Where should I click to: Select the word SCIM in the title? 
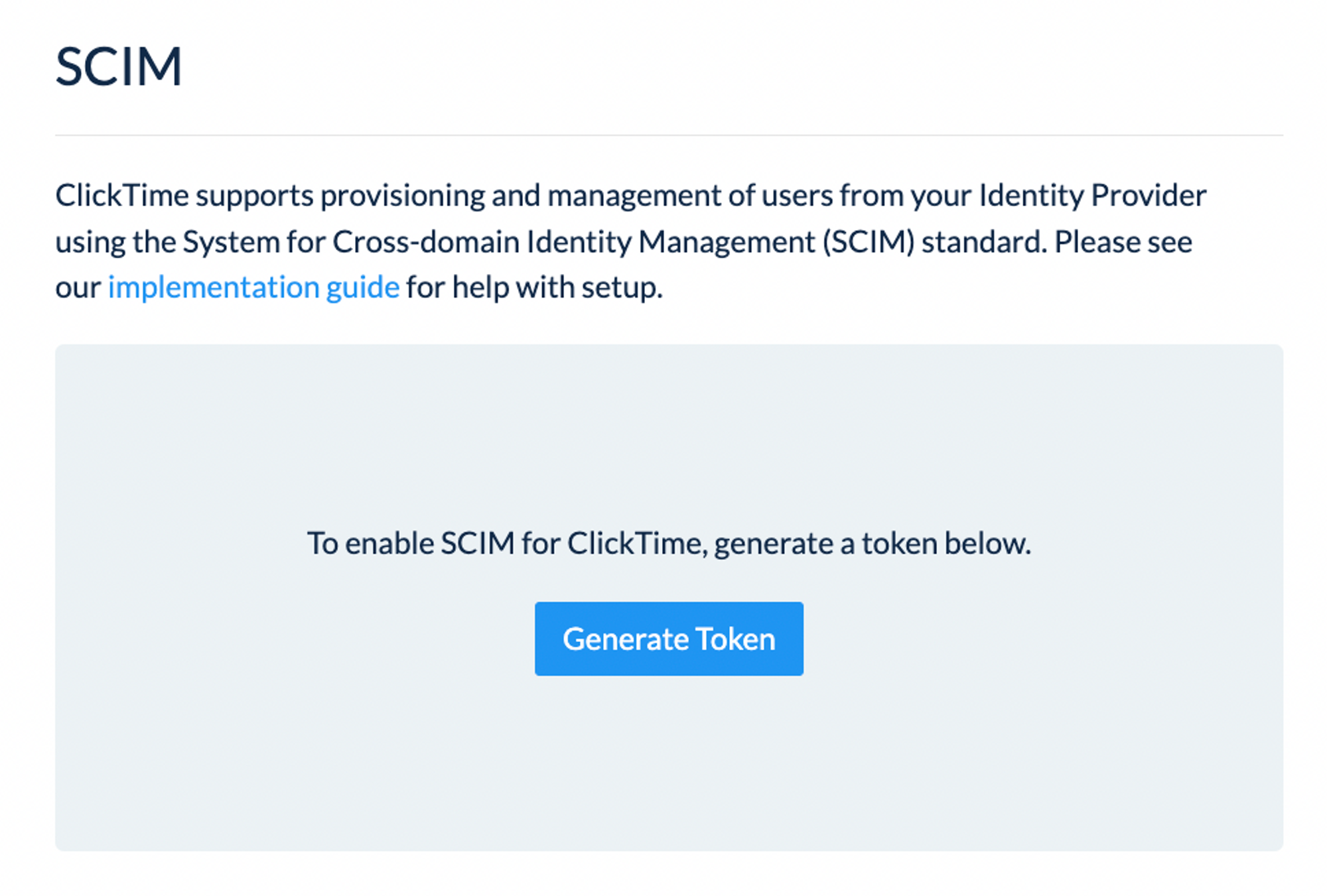click(x=118, y=65)
